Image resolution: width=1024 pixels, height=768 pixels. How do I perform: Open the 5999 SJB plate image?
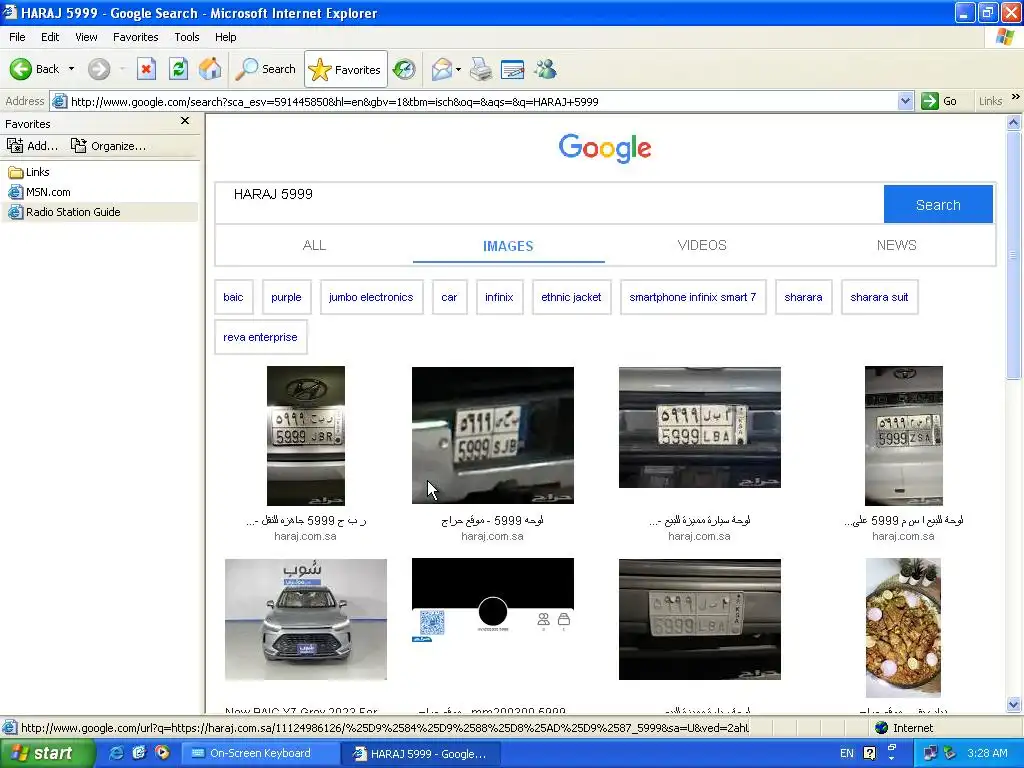492,435
